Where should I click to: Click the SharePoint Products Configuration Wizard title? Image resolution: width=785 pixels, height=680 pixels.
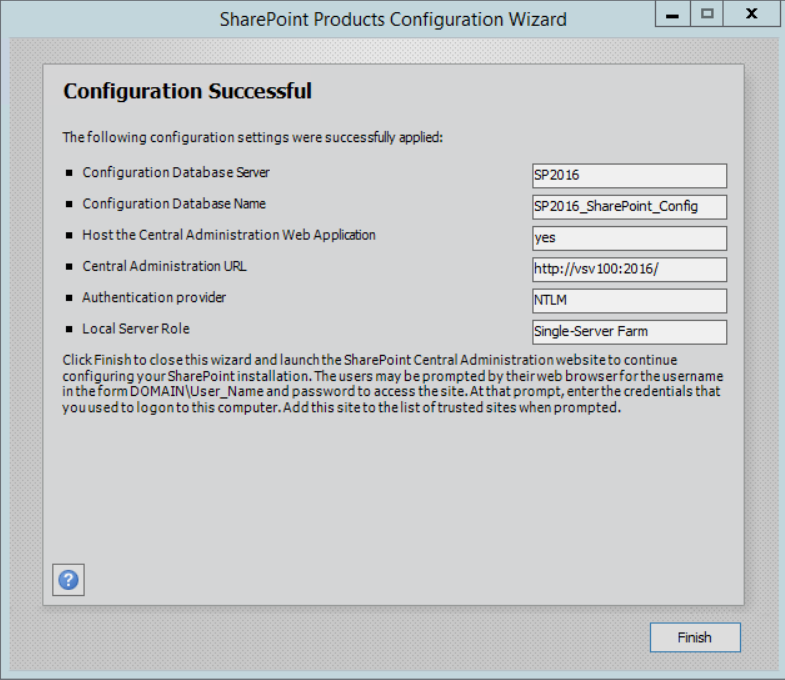point(393,20)
